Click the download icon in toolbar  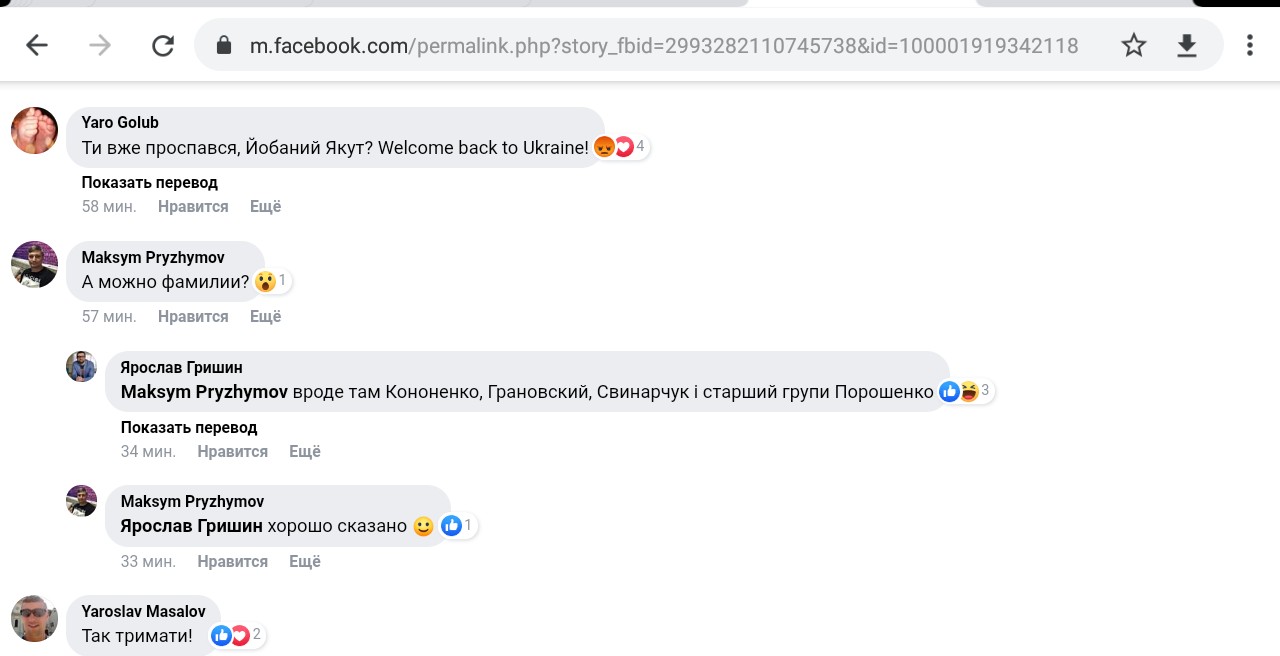(x=1187, y=45)
